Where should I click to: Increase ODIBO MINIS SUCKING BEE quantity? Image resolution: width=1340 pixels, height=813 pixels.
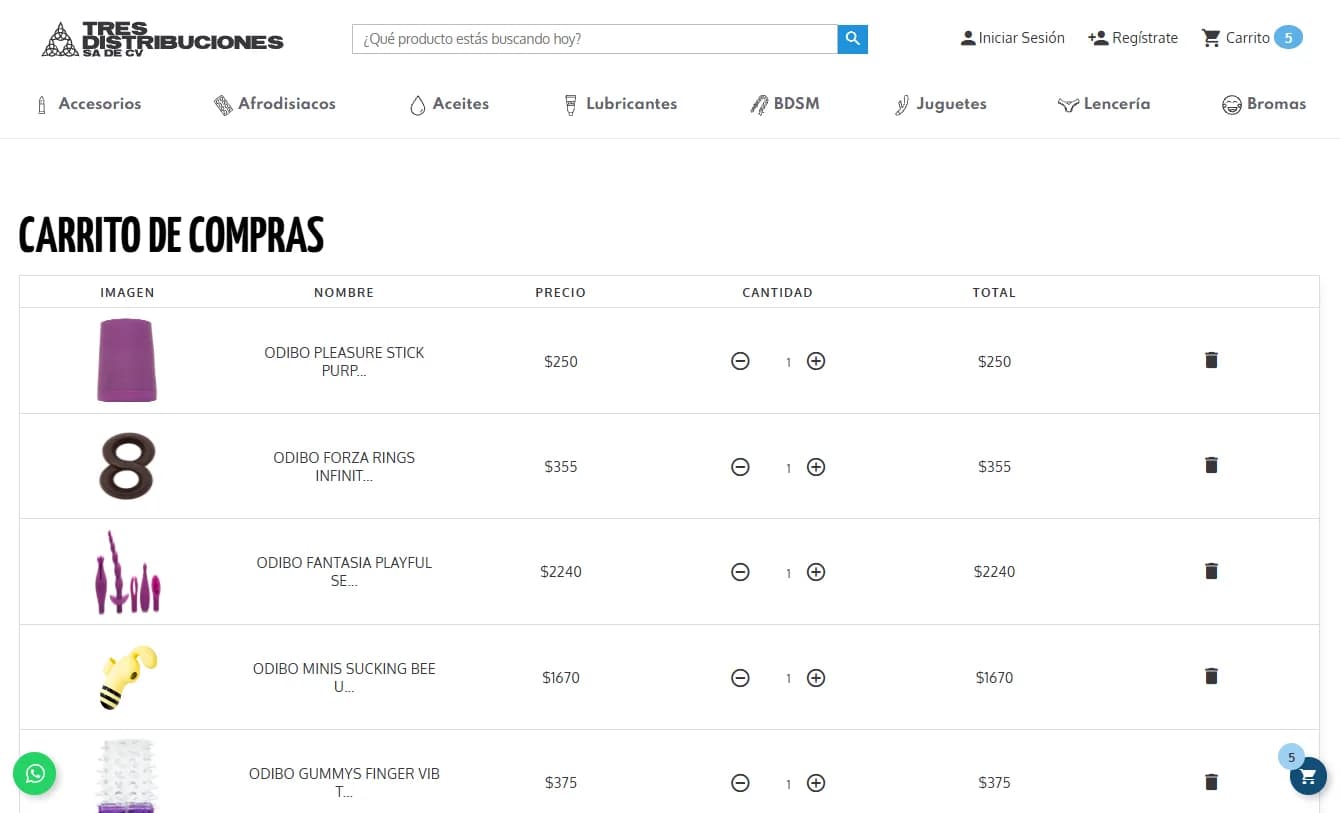coord(816,678)
